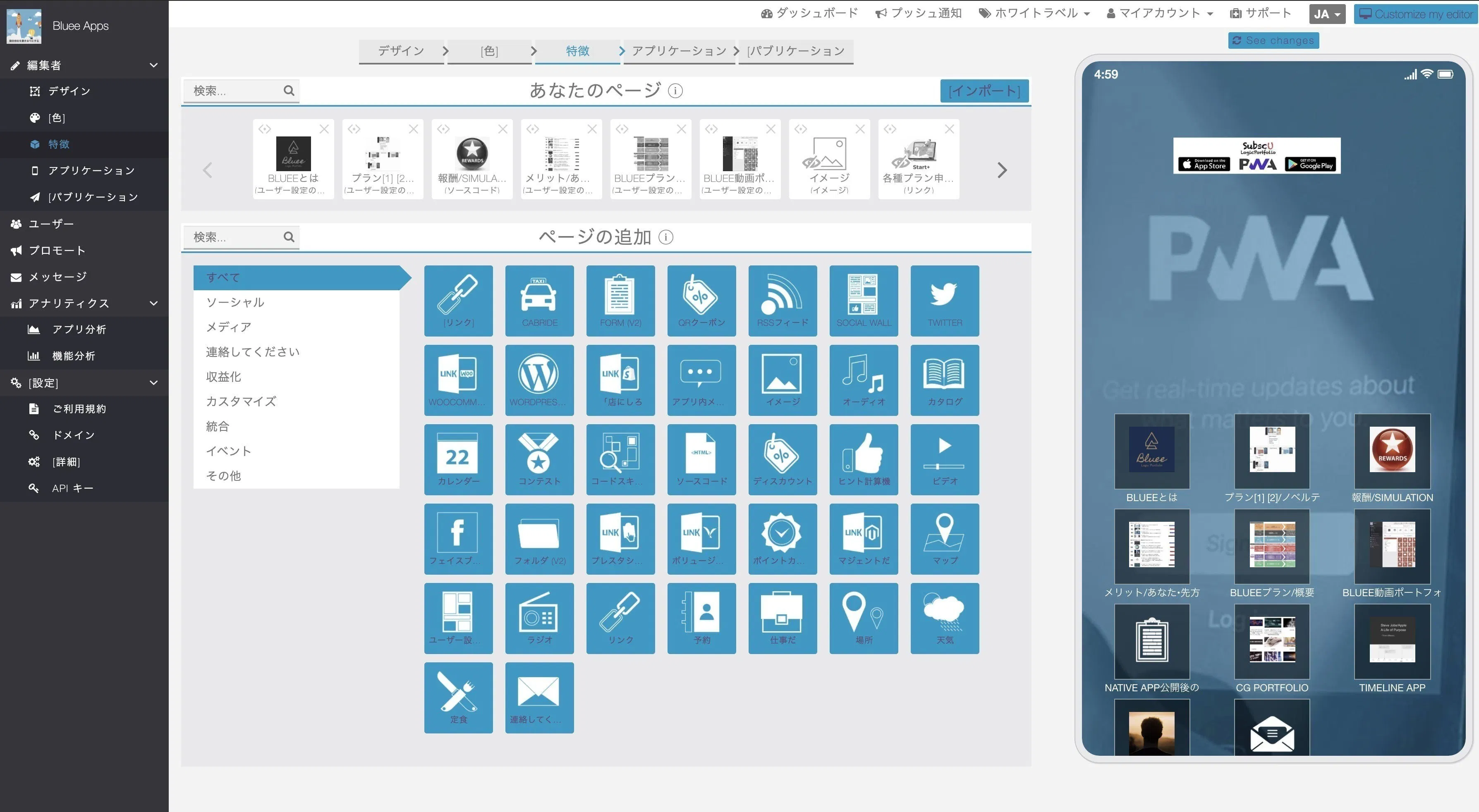Select the ソーシャル category filter
Viewport: 1479px width, 812px height.
point(235,302)
